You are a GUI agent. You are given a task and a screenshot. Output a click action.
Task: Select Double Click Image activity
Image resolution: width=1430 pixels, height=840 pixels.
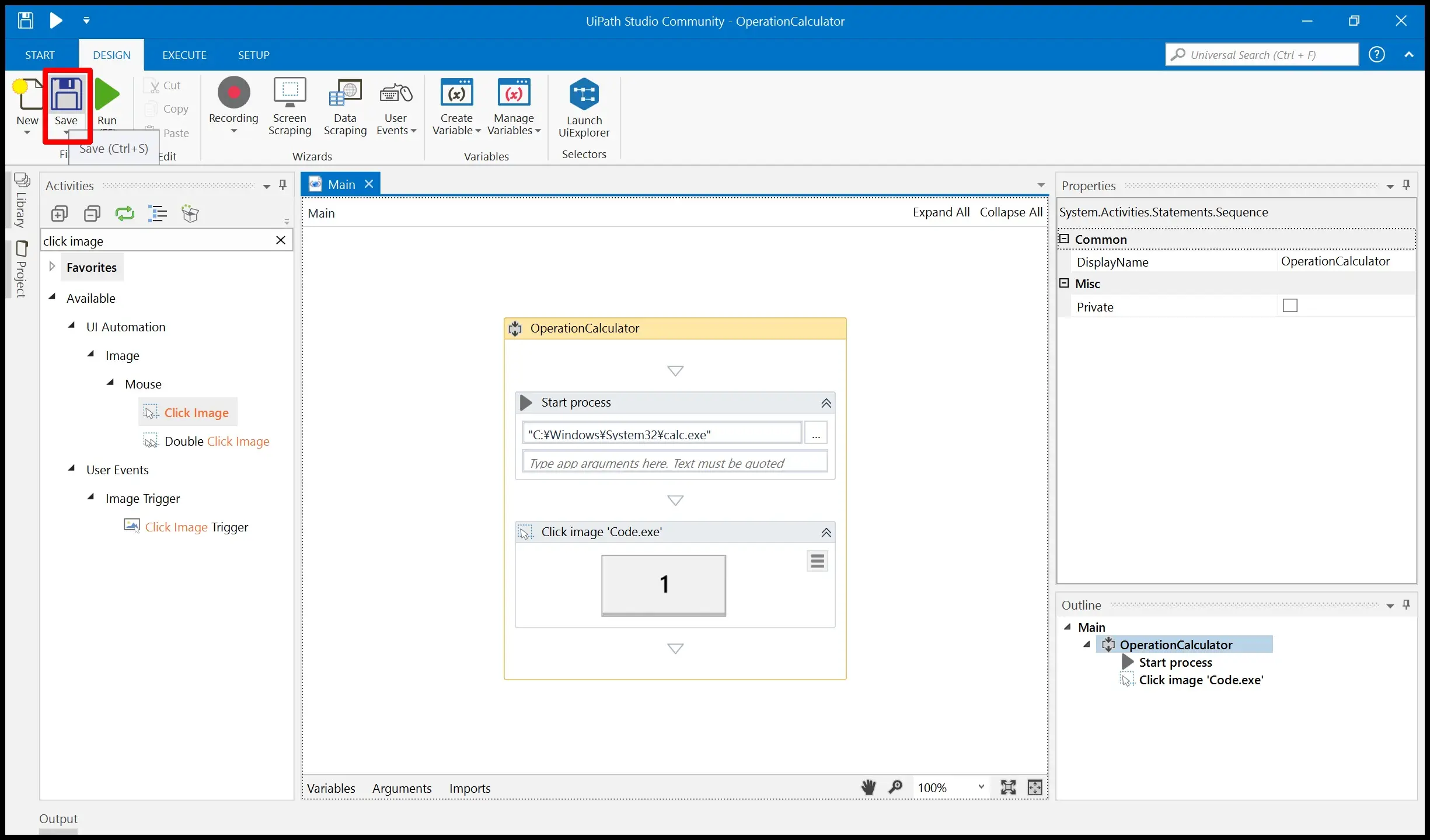pyautogui.click(x=207, y=441)
